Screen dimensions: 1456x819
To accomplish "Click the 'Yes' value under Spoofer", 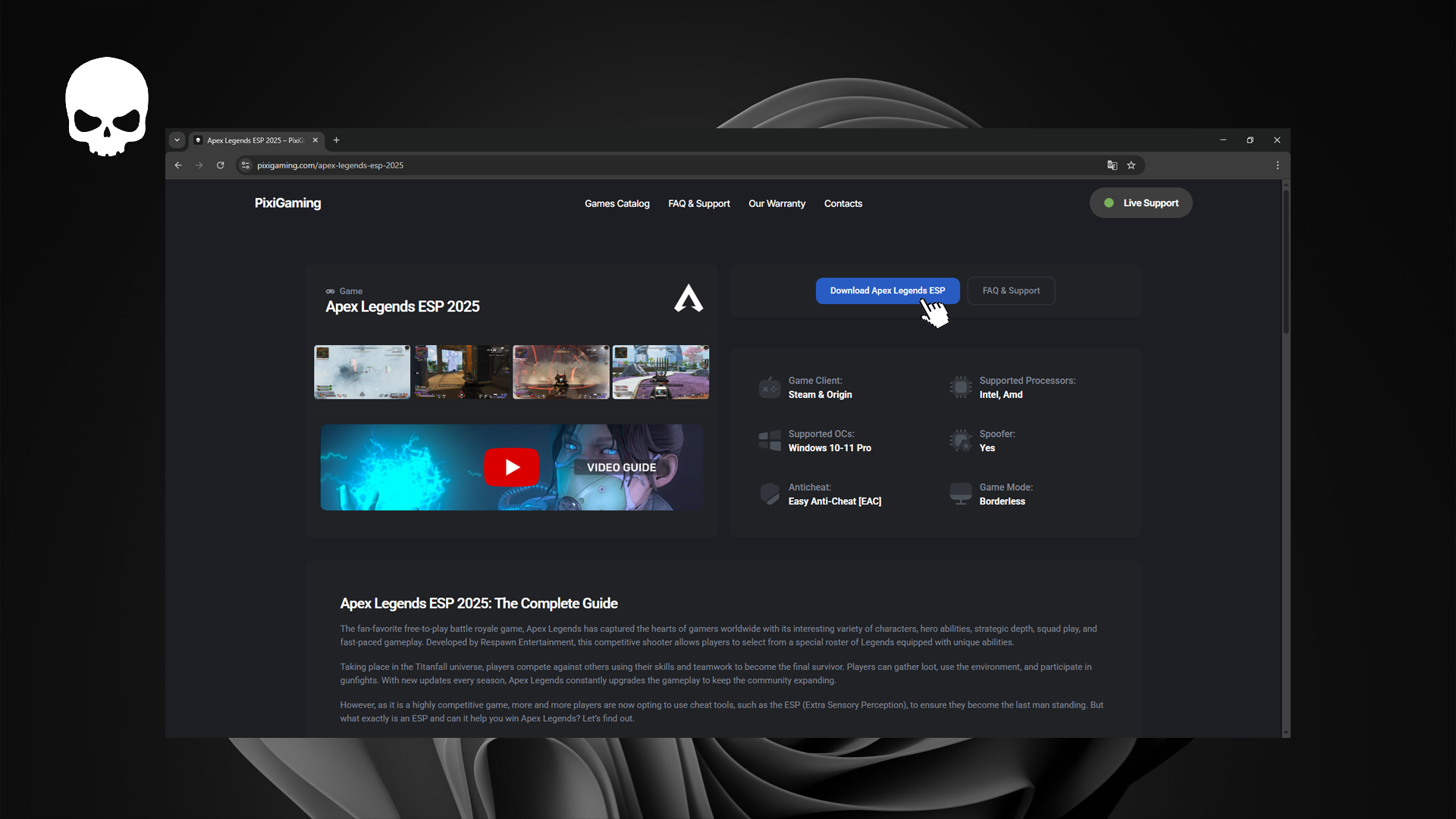I will tap(987, 448).
